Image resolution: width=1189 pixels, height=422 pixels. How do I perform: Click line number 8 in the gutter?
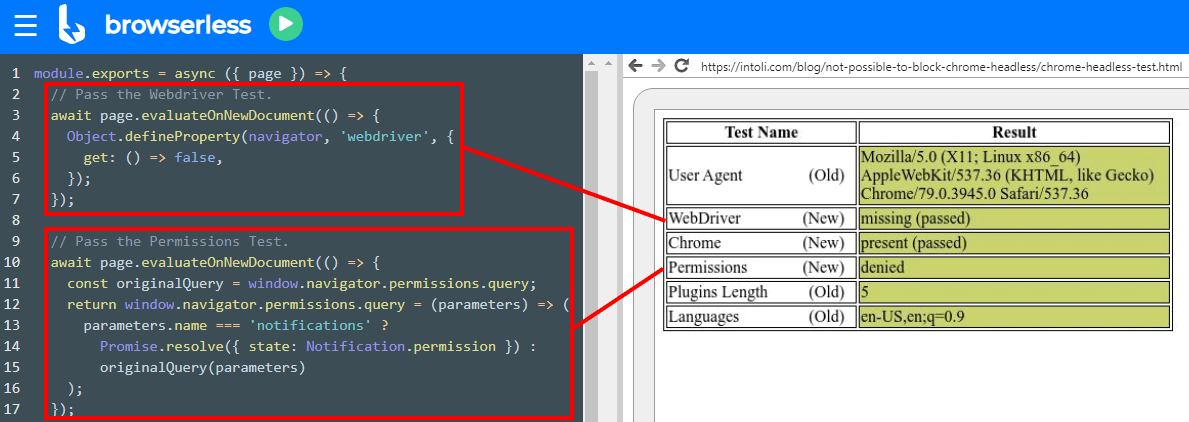15,221
